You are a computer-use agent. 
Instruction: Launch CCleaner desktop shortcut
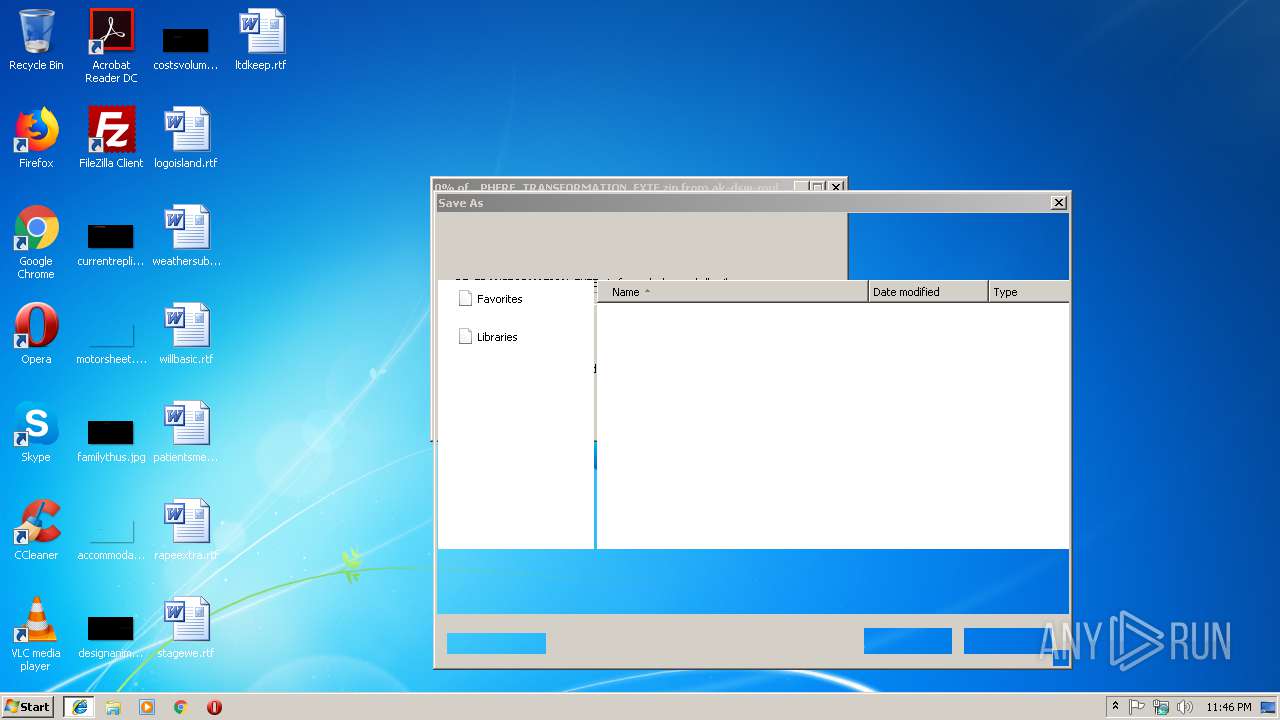click(x=36, y=530)
